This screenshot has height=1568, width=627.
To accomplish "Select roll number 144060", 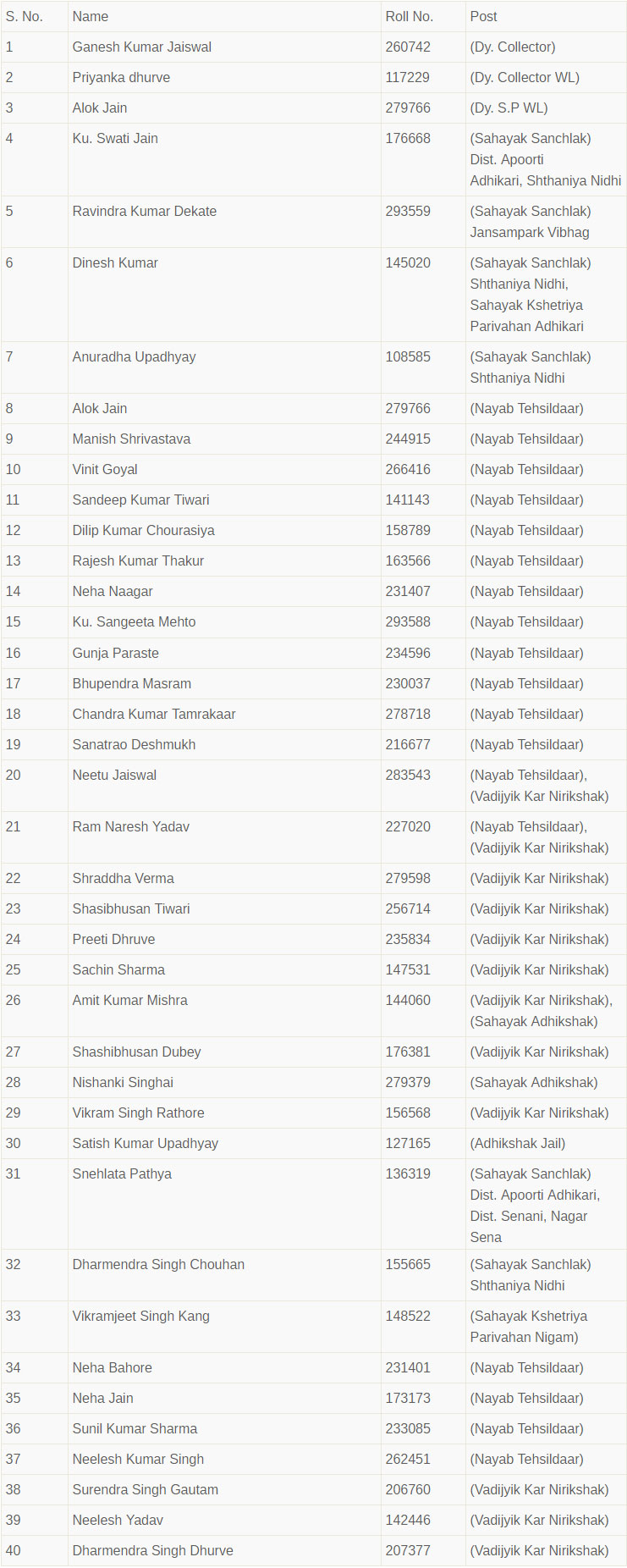I will click(408, 1000).
